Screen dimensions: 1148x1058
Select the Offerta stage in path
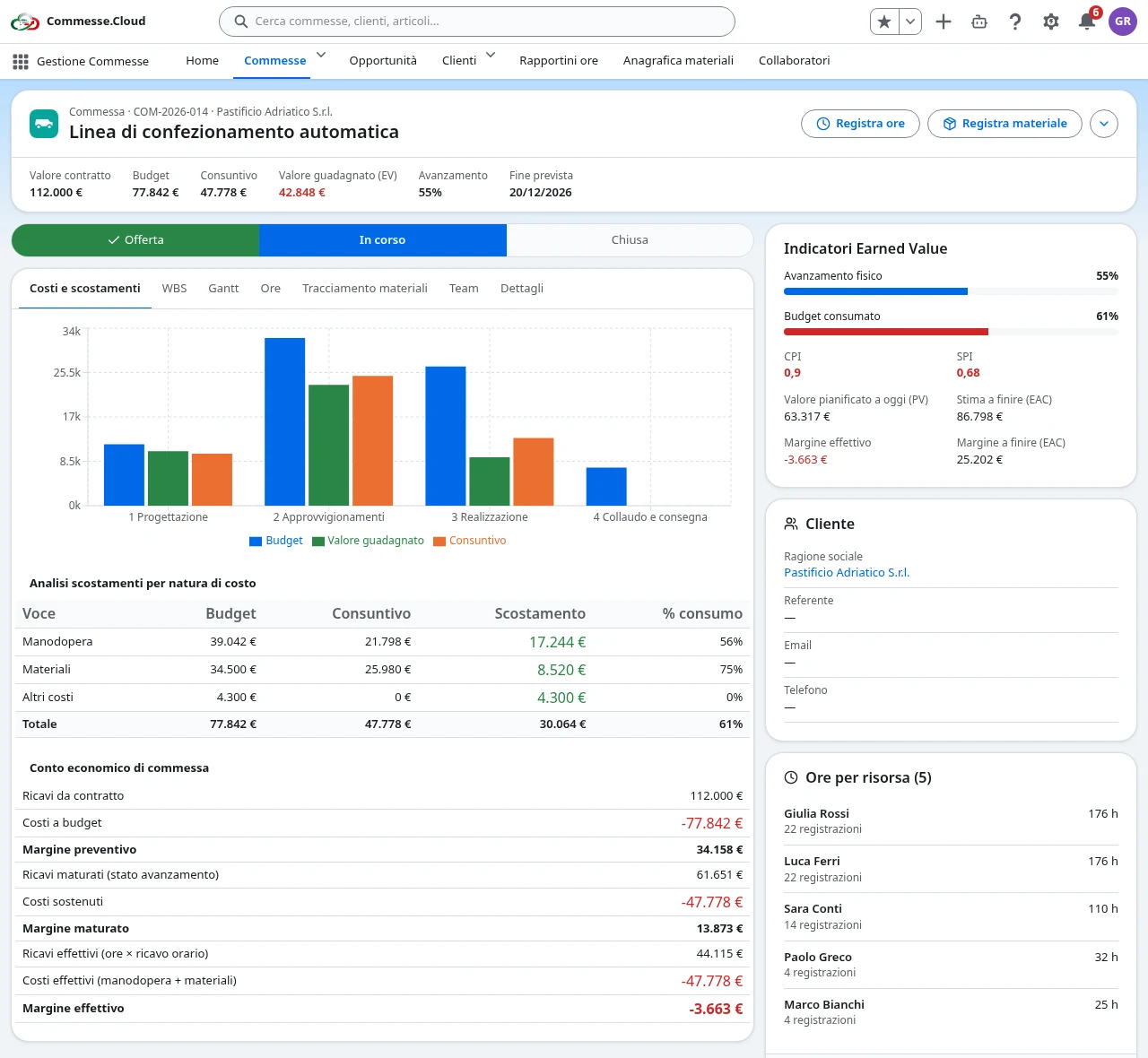click(135, 240)
